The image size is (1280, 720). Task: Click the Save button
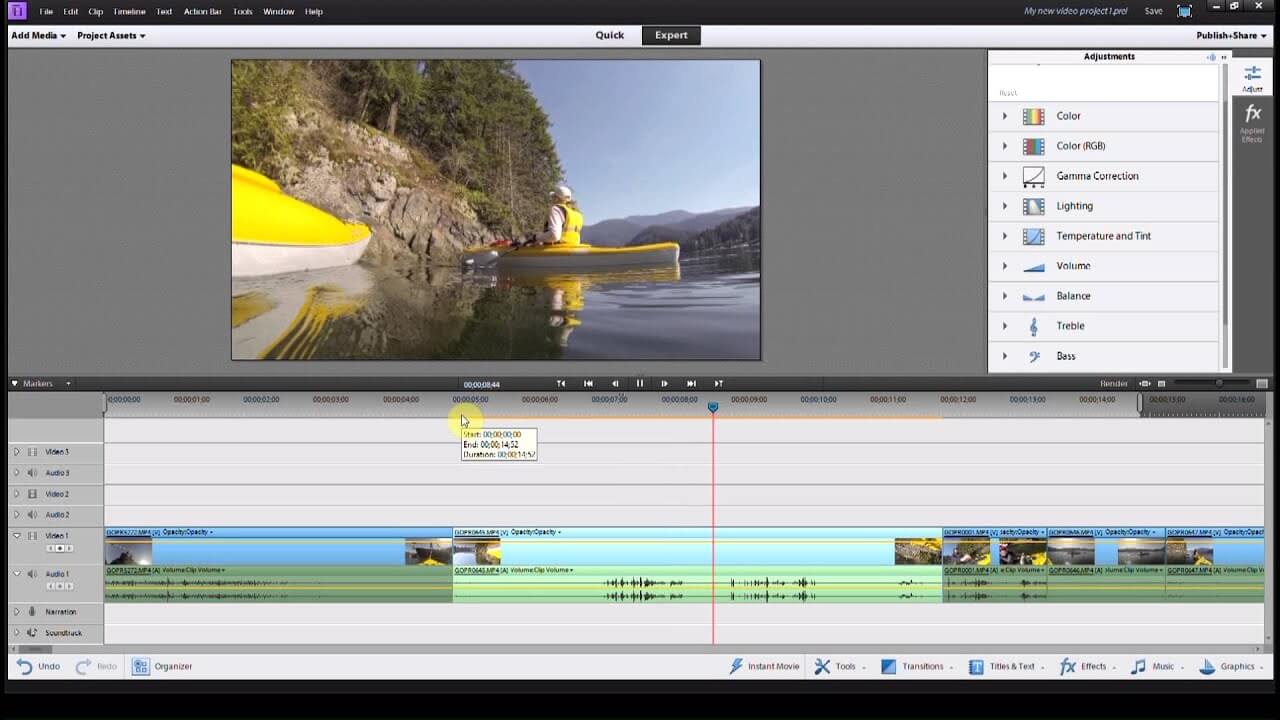click(1153, 11)
